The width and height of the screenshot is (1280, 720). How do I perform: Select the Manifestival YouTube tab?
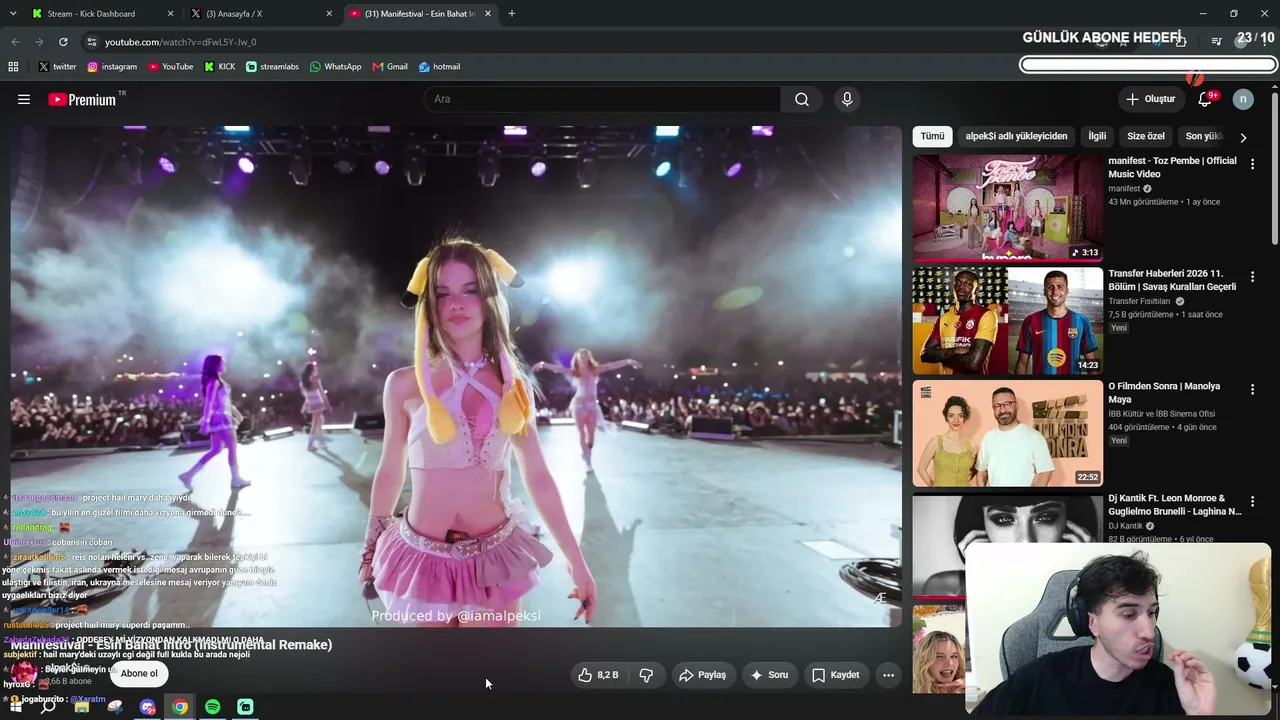click(420, 14)
